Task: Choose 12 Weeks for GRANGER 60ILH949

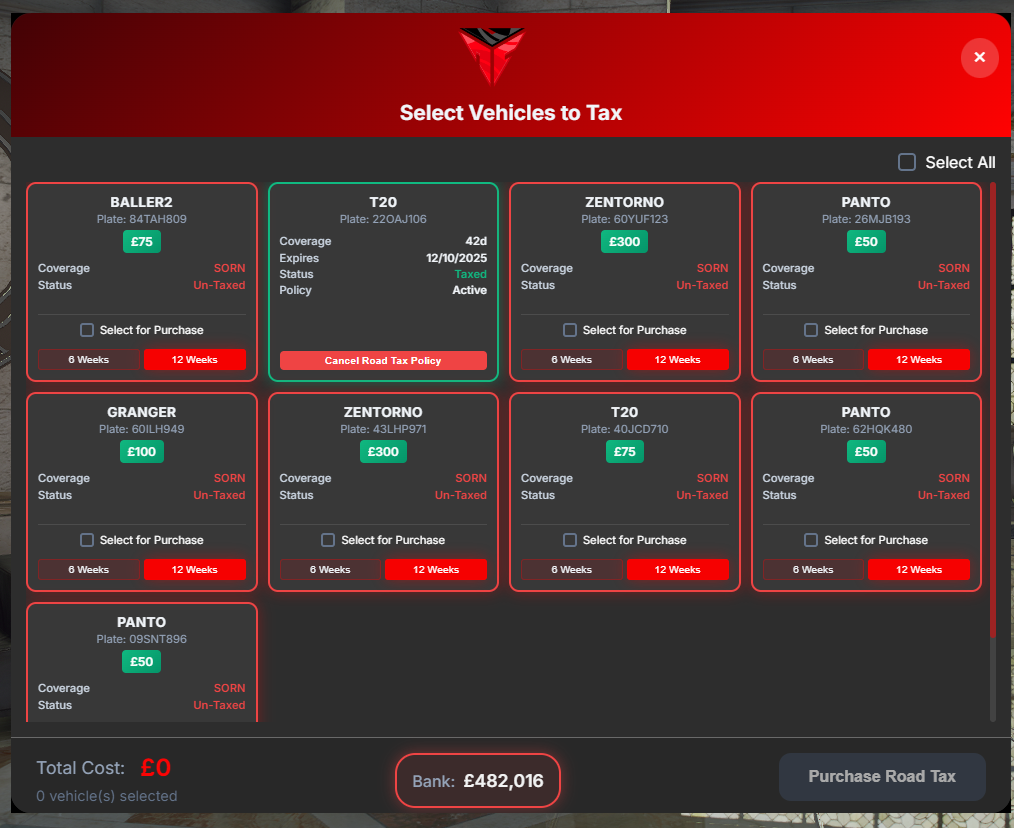Action: tap(195, 570)
